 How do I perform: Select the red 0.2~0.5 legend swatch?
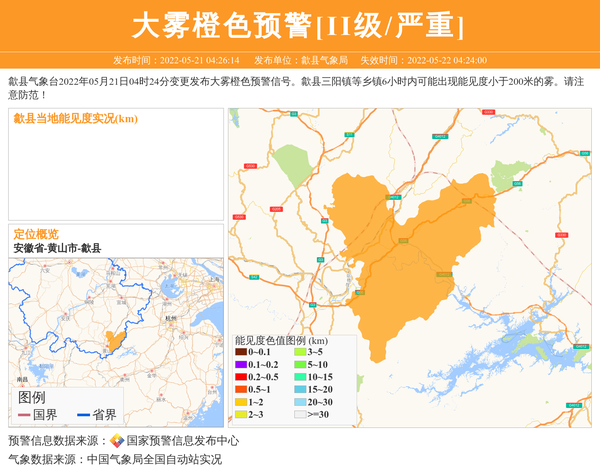241,377
